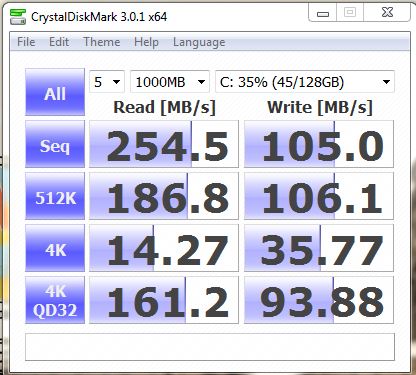Open the Help menu
416x375 pixels.
(146, 42)
